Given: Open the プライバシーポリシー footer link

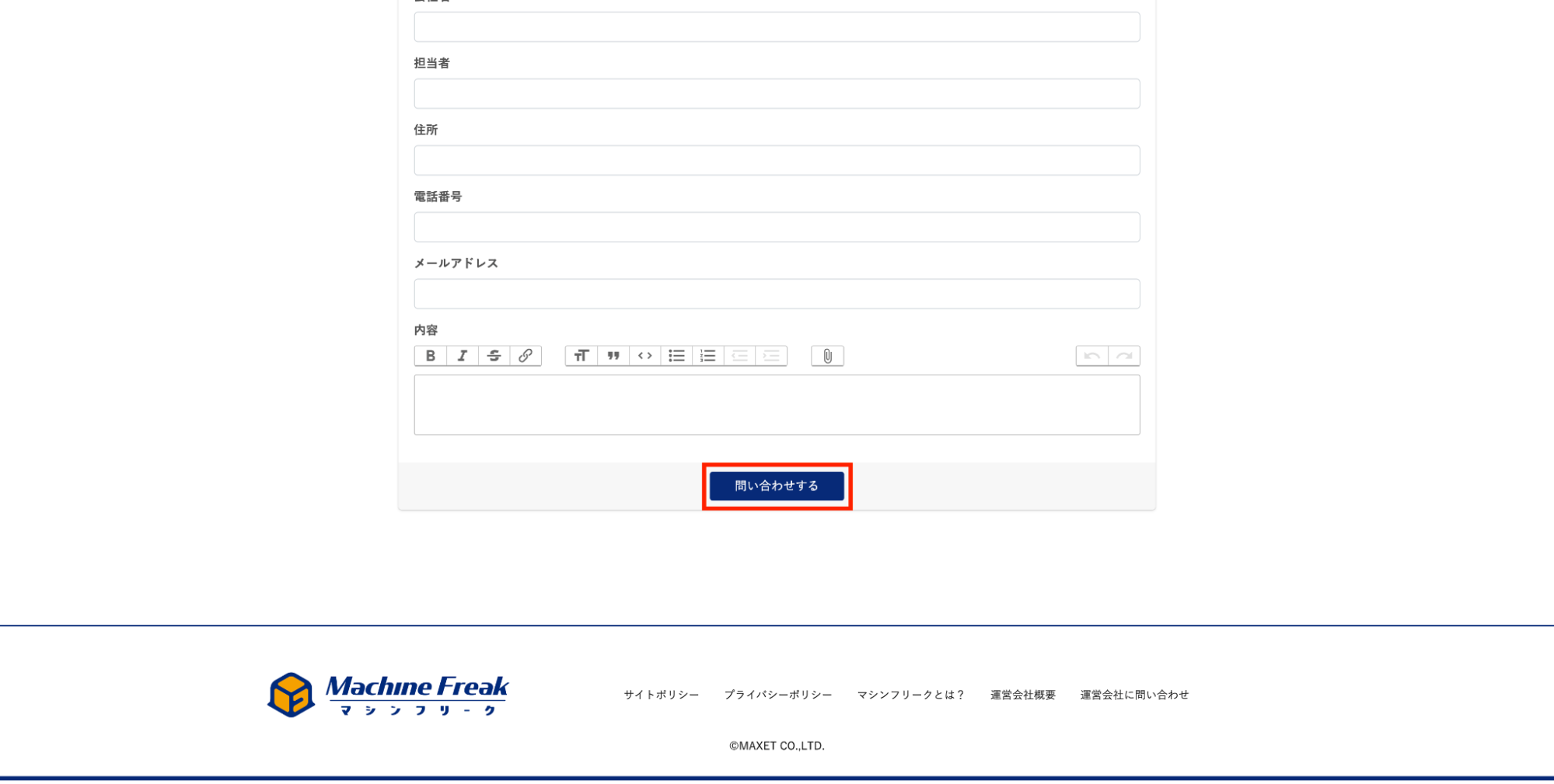Looking at the screenshot, I should click(x=777, y=695).
